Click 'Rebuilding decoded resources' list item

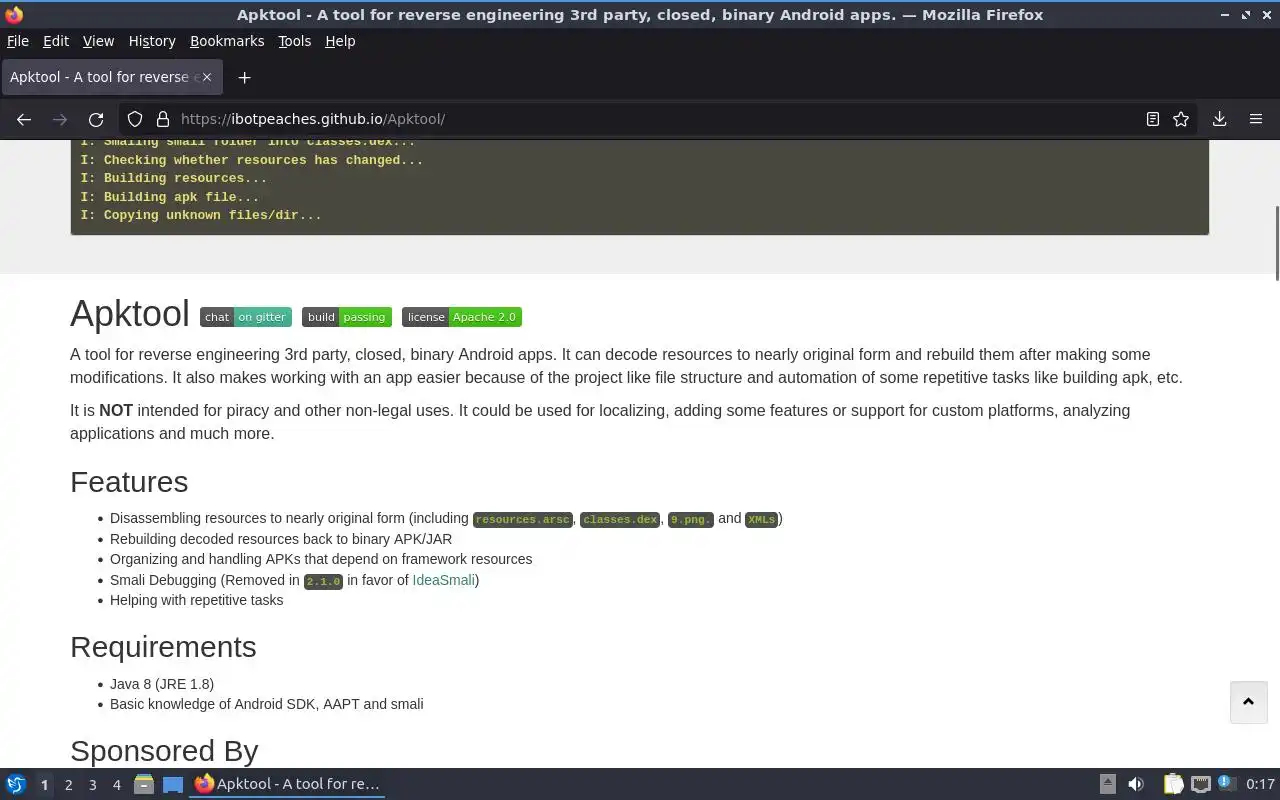[281, 539]
